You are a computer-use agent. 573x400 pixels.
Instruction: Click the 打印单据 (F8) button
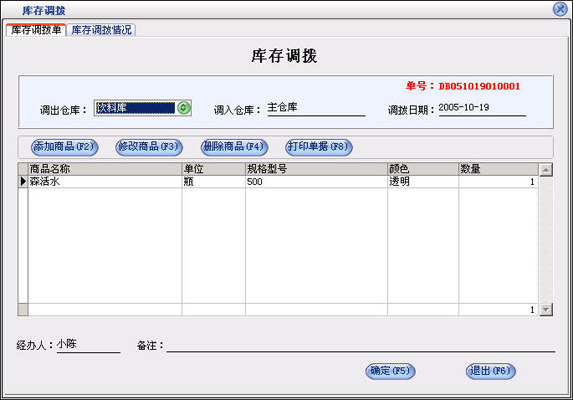click(x=319, y=147)
